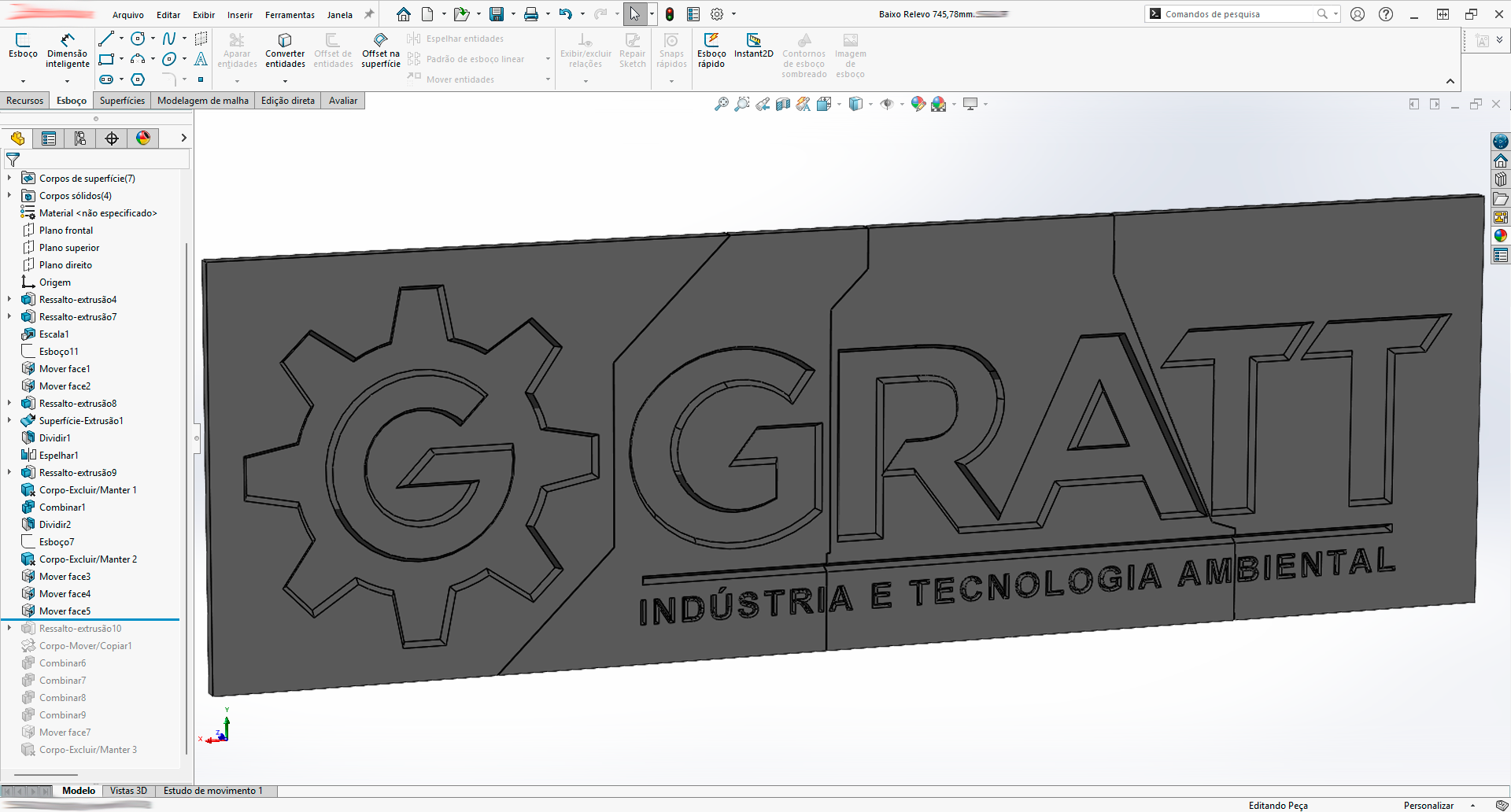Click the Home icon in top toolbar
The image size is (1511, 812).
404,14
